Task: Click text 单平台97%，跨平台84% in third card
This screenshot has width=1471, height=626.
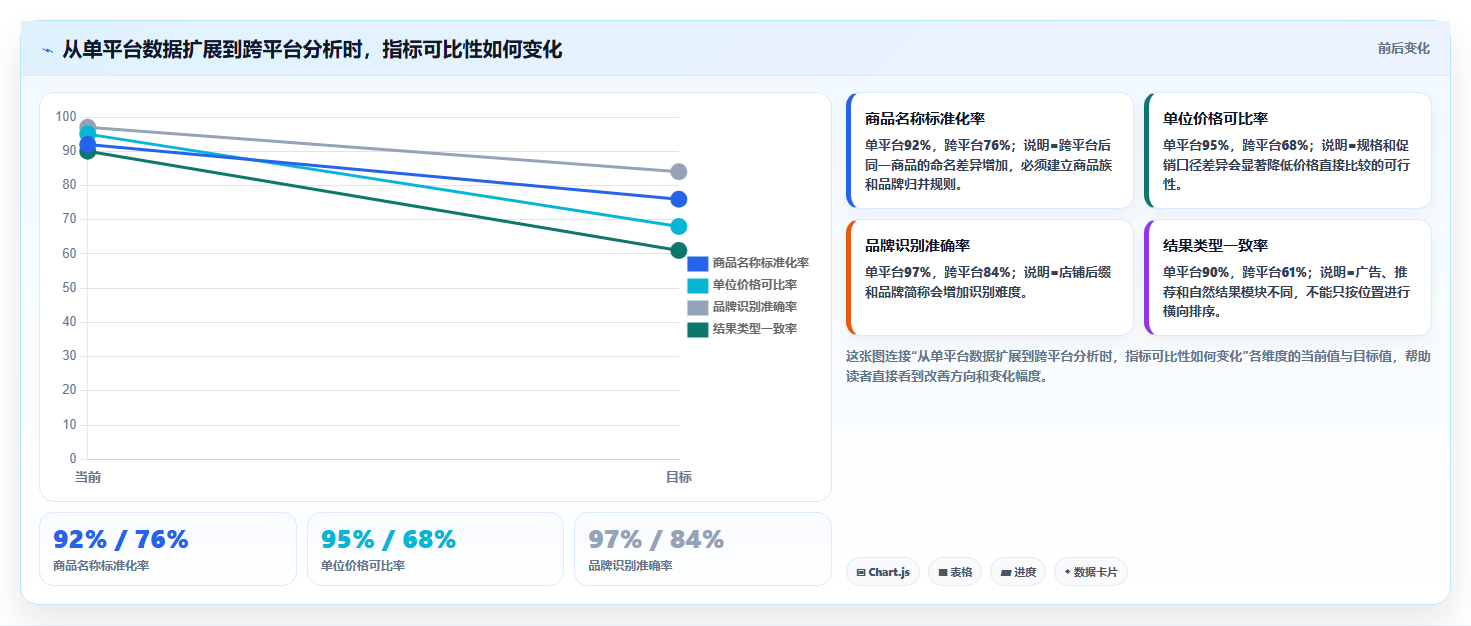Action: [x=937, y=272]
